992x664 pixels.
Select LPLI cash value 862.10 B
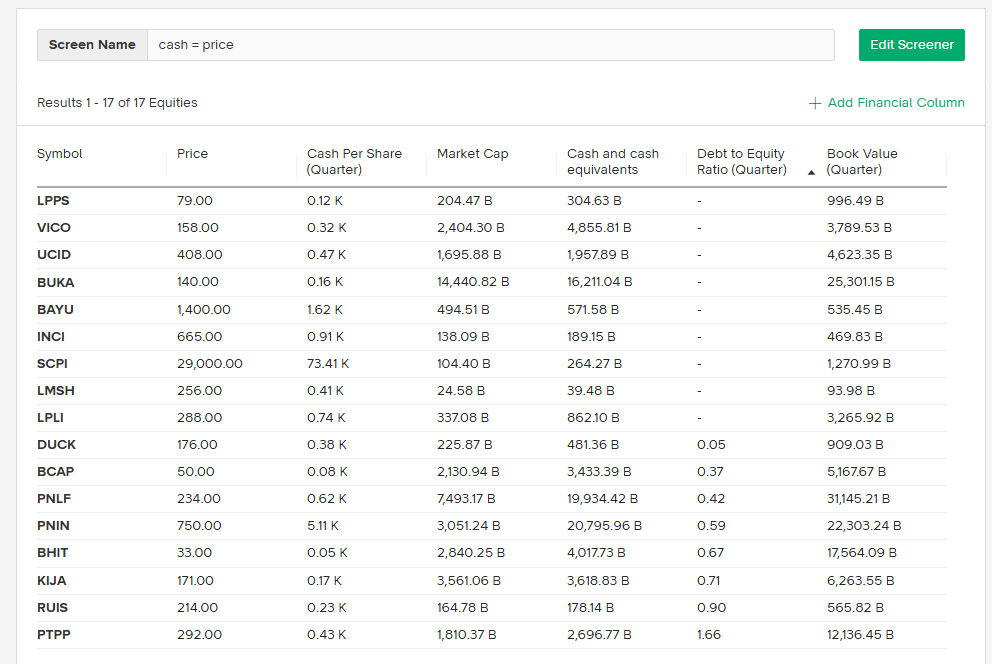click(593, 418)
